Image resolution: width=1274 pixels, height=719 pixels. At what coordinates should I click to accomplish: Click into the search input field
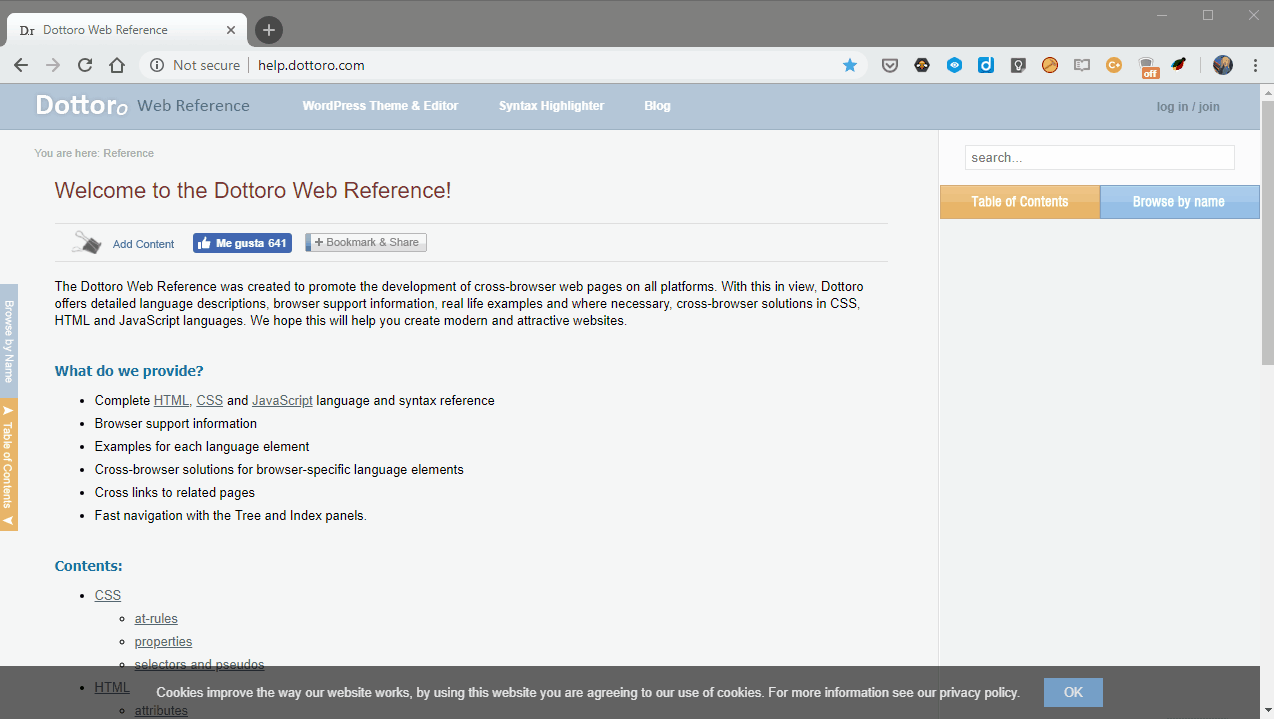coord(1098,158)
